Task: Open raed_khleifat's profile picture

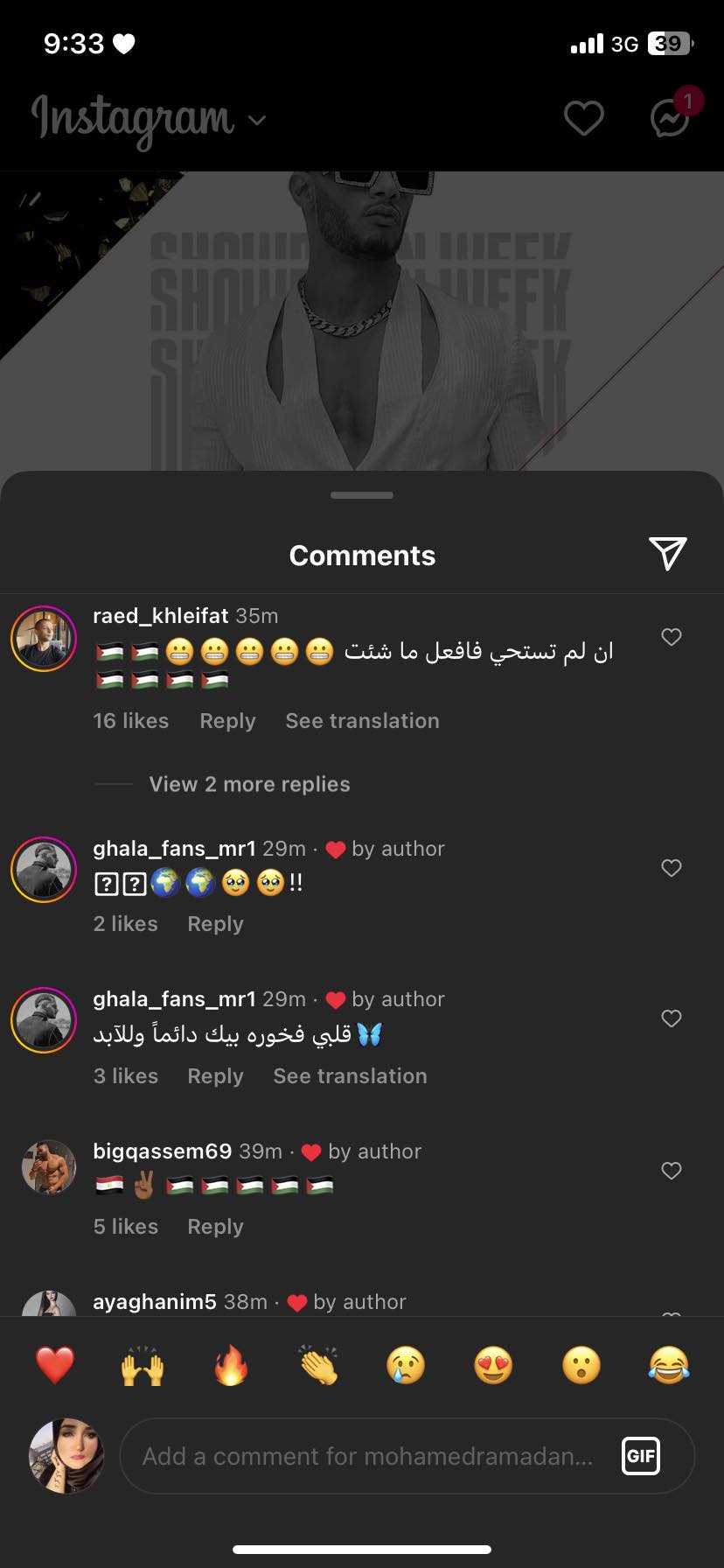Action: click(x=44, y=639)
